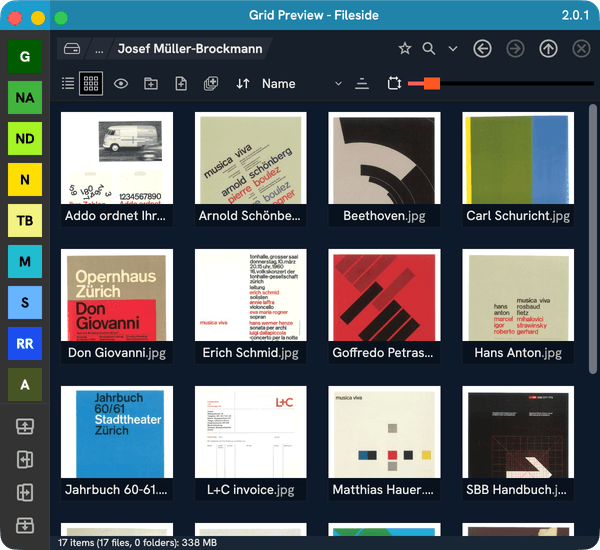
Task: Click the Hans Anton.jpg file name label
Action: pyautogui.click(x=518, y=353)
